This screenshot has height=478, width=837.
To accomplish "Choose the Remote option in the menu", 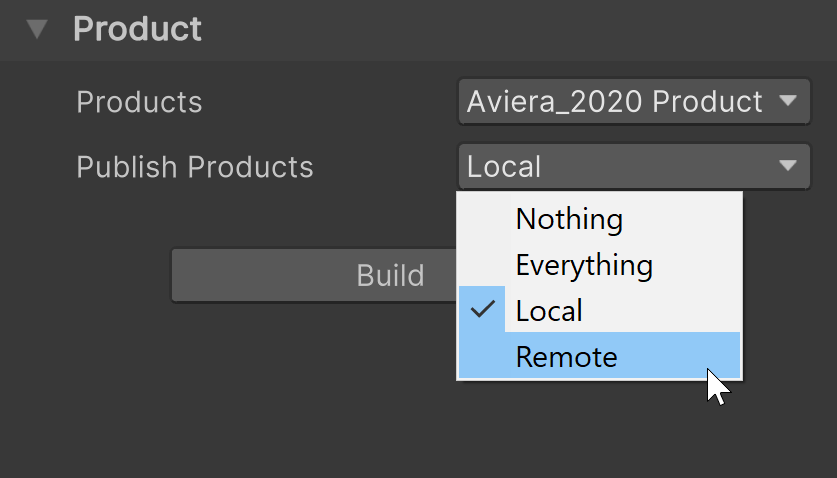I will (x=566, y=357).
